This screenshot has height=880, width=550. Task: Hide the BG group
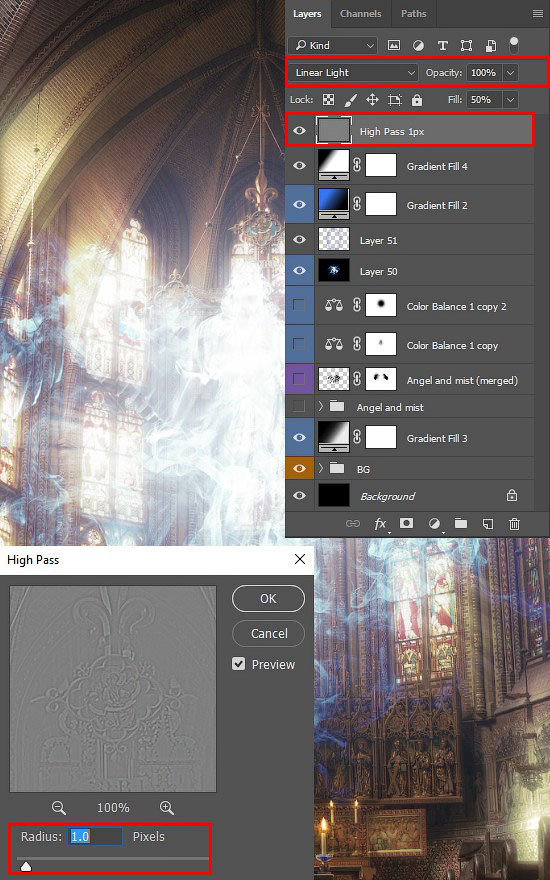(x=300, y=468)
